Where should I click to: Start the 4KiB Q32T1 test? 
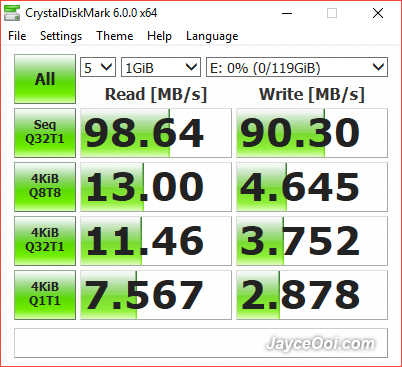(x=45, y=241)
